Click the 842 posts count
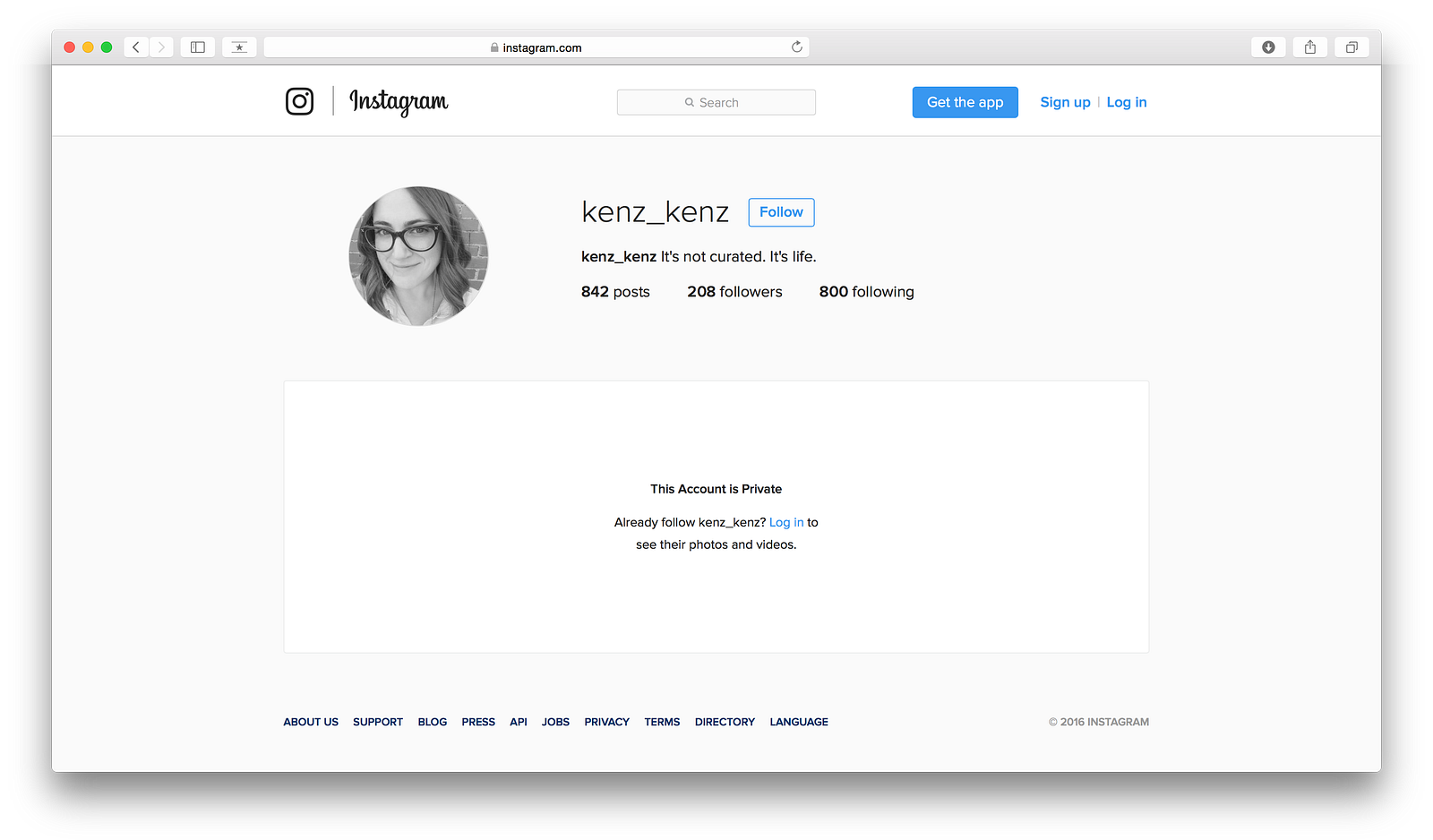Image resolution: width=1433 pixels, height=840 pixels. [615, 292]
